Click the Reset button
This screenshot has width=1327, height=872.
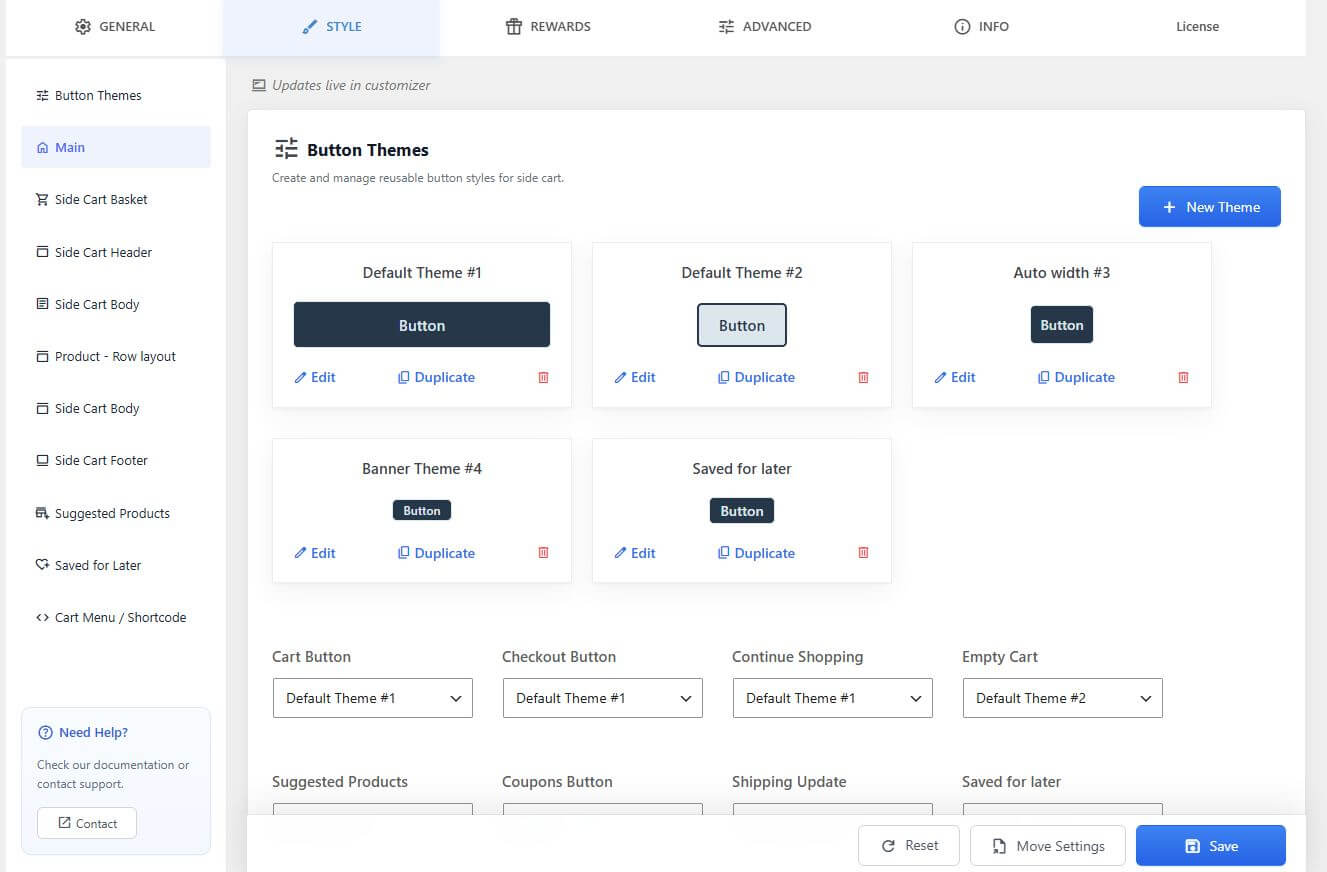[x=909, y=846]
